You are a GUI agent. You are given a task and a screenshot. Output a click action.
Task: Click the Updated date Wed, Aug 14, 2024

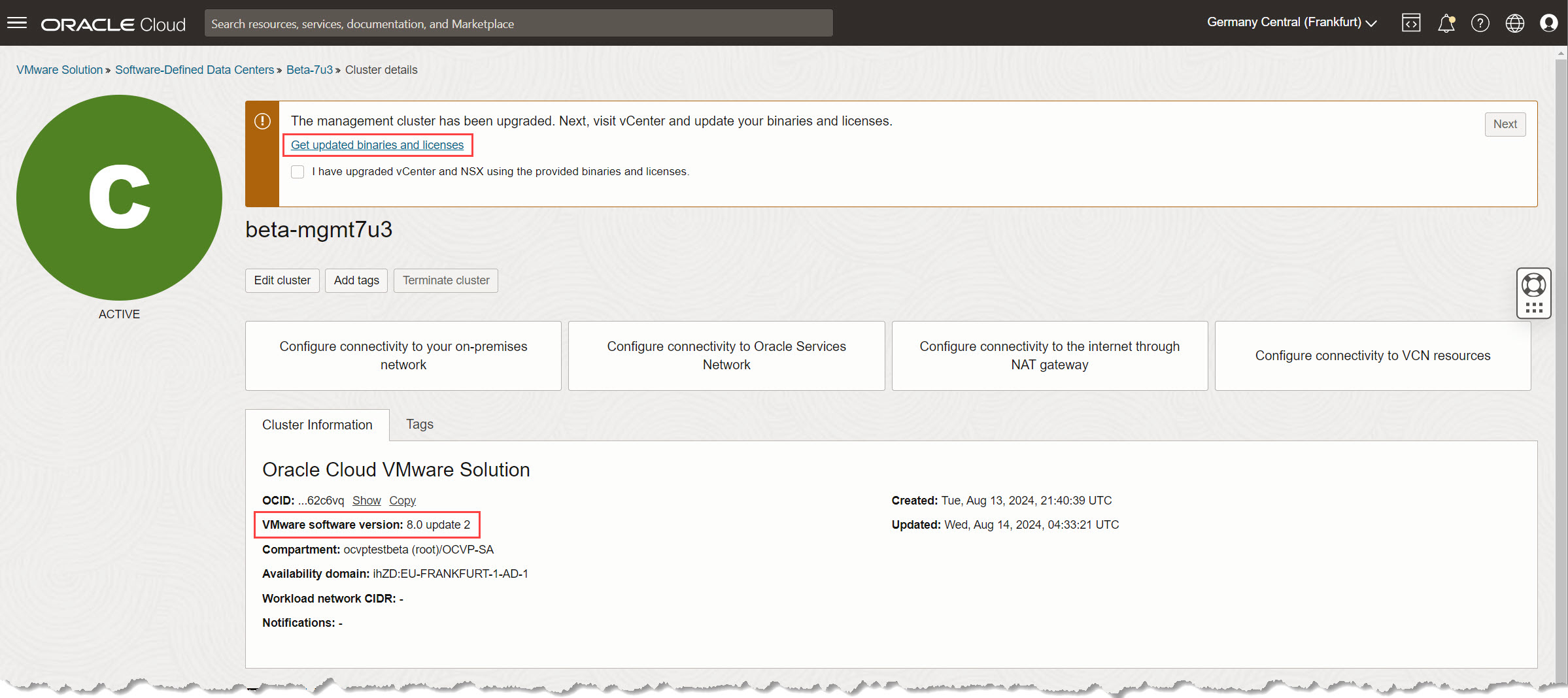[1032, 525]
